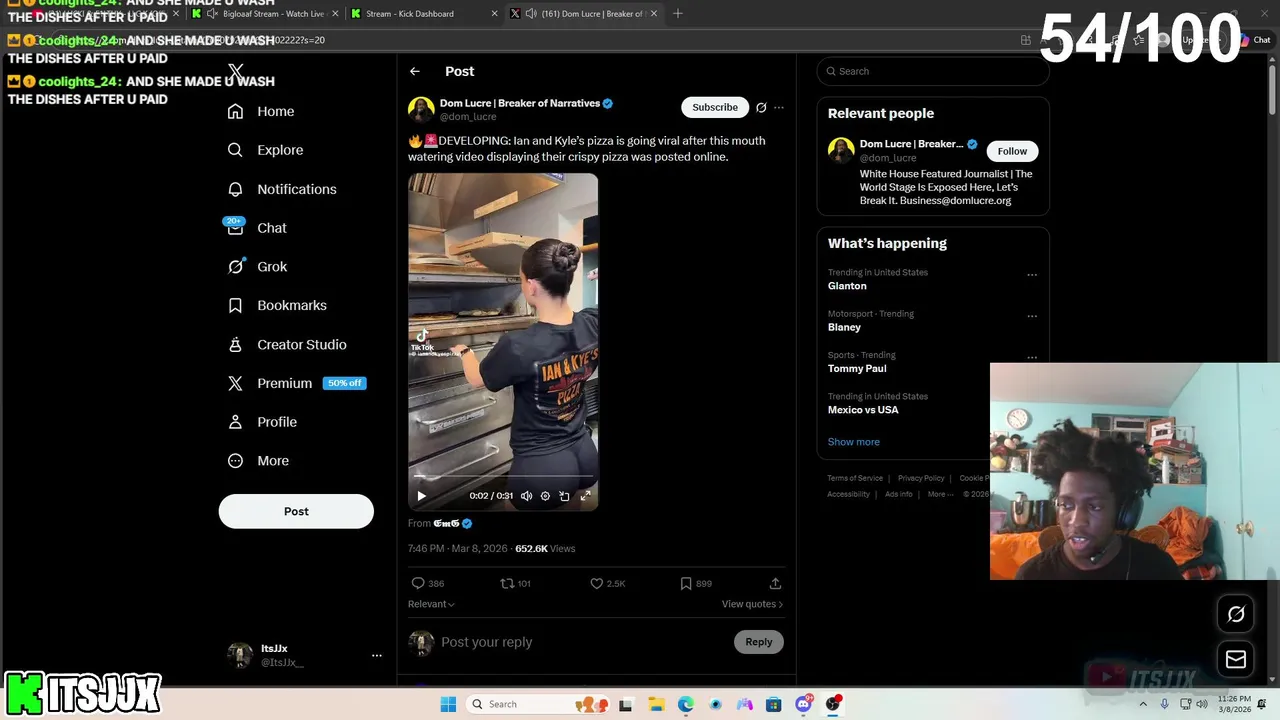The width and height of the screenshot is (1280, 720).
Task: Bookmark this post
Action: 686,583
